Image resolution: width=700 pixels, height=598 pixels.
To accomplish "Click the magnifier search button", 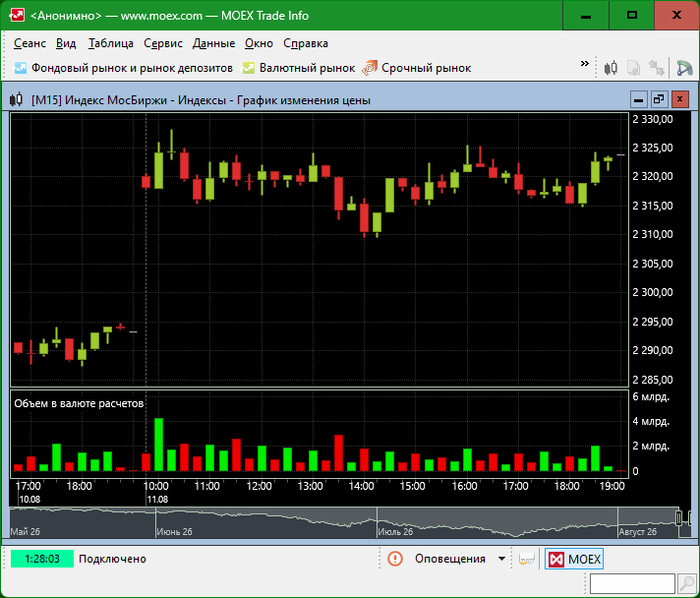I will point(686,583).
